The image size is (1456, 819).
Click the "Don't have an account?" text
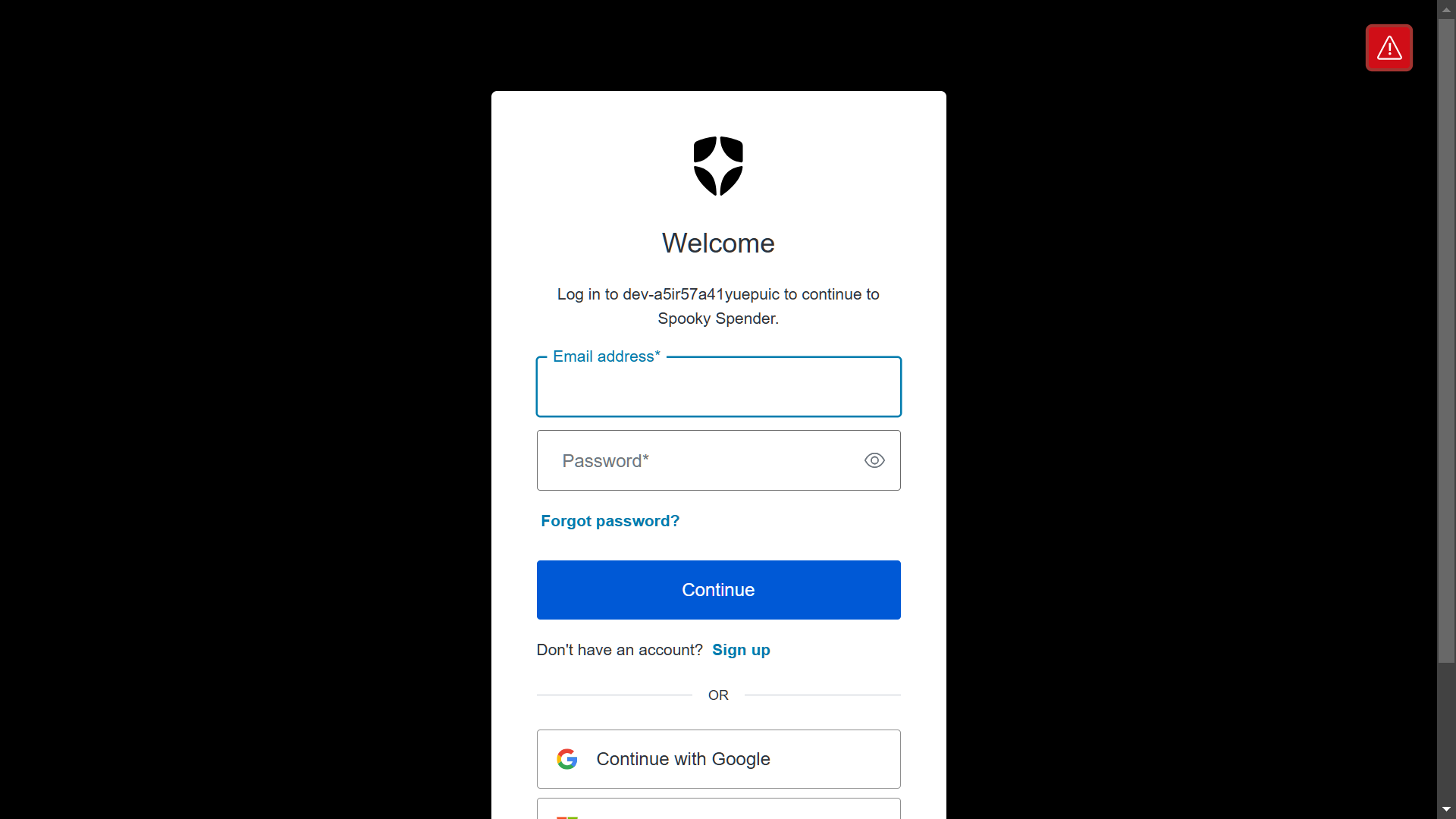[620, 650]
